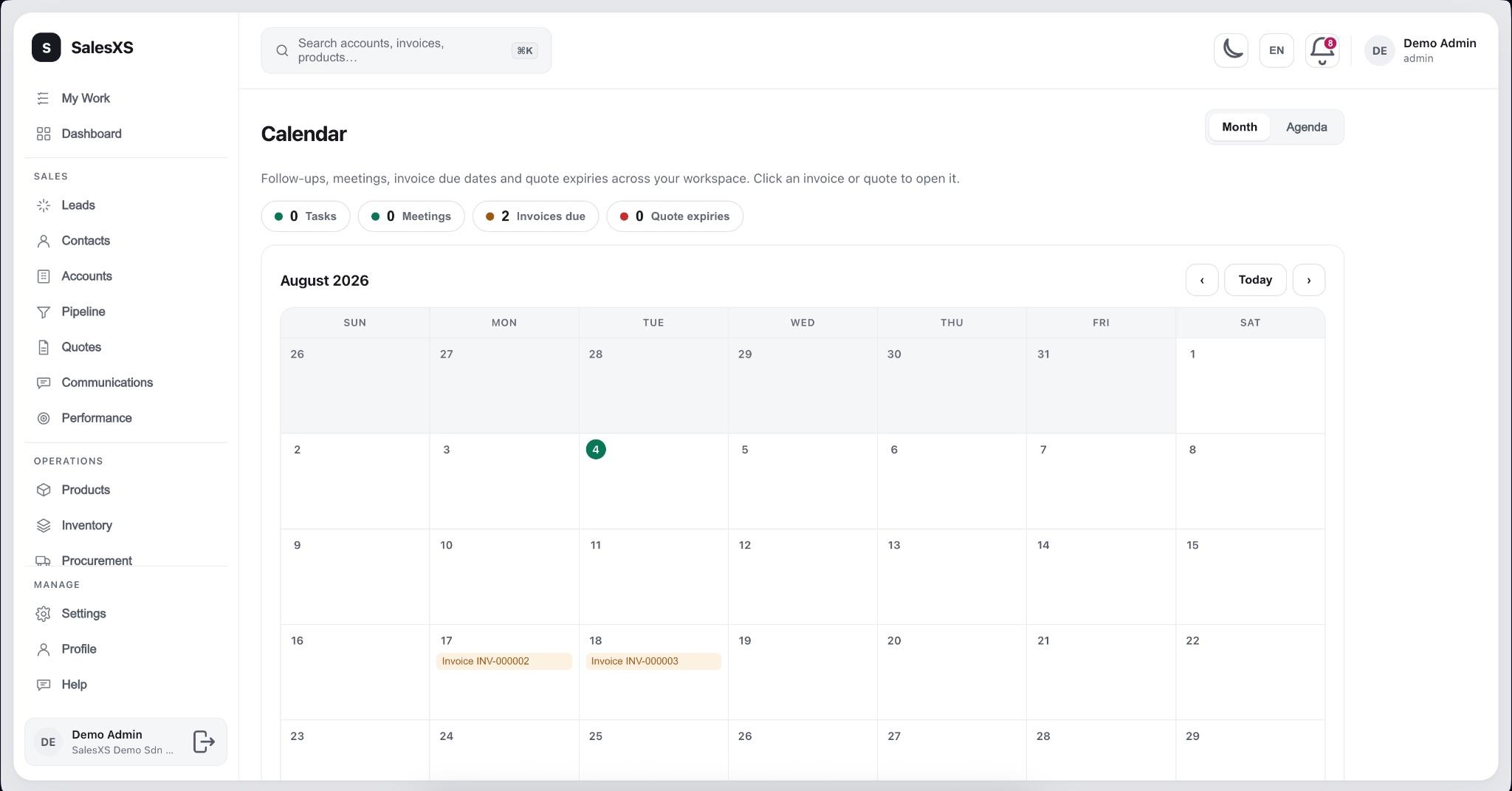Open the Contacts page
The height and width of the screenshot is (791, 1512).
click(x=126, y=241)
